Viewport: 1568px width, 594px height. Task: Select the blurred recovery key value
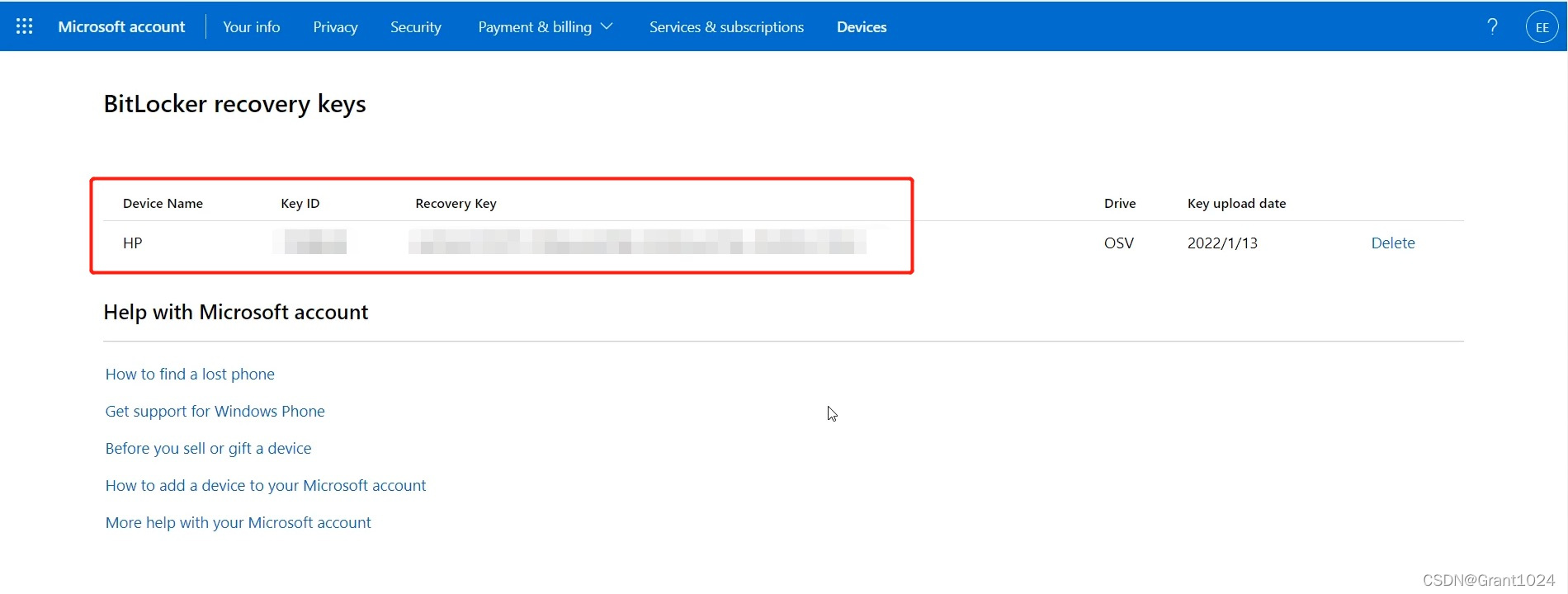[x=637, y=242]
